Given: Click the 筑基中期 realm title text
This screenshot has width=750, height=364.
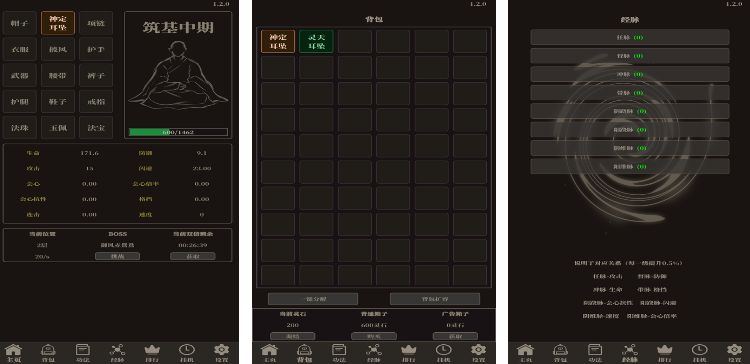Looking at the screenshot, I should point(178,27).
